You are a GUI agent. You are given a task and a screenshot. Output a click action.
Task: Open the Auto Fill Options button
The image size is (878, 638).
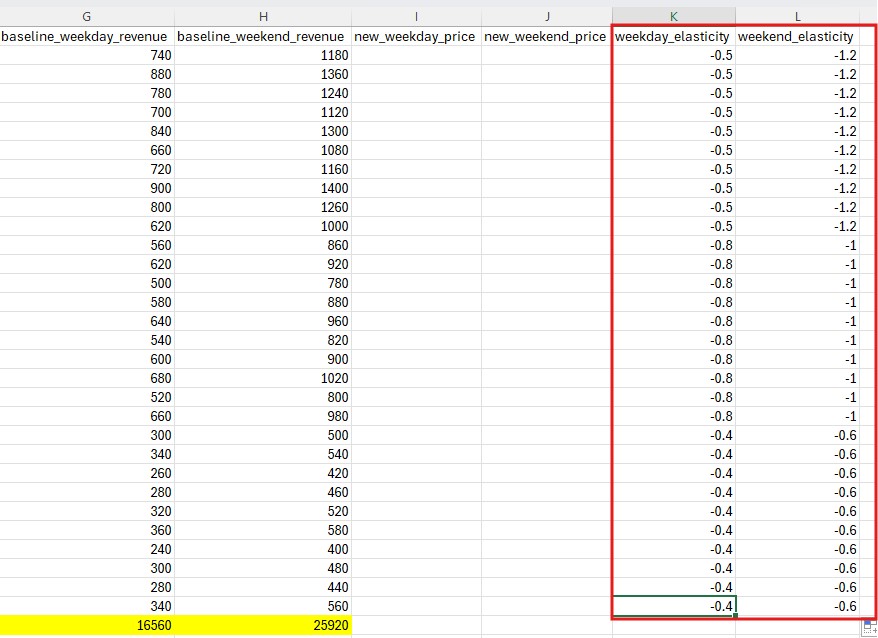(869, 627)
